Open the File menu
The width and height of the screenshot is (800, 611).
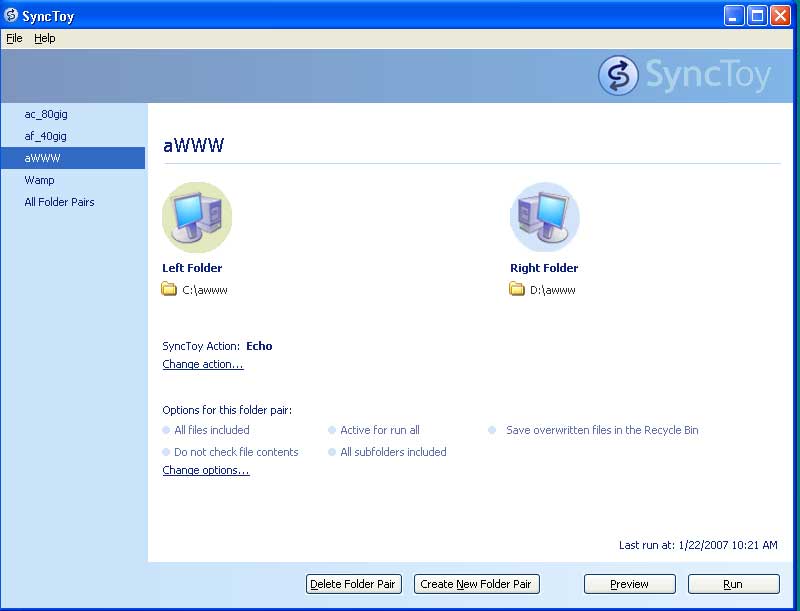point(14,38)
